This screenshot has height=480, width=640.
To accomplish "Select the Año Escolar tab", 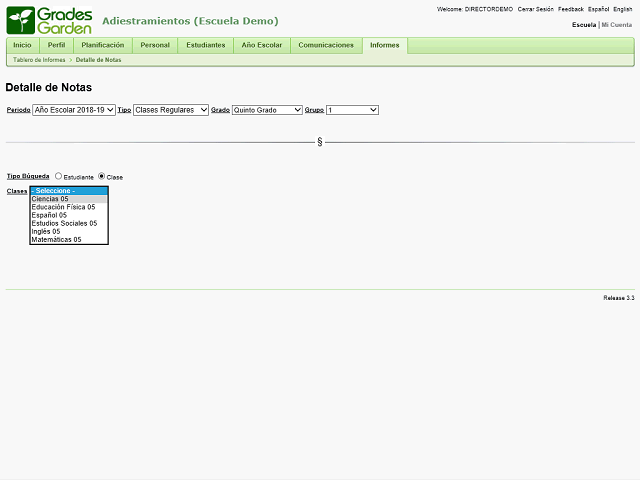I will [262, 45].
